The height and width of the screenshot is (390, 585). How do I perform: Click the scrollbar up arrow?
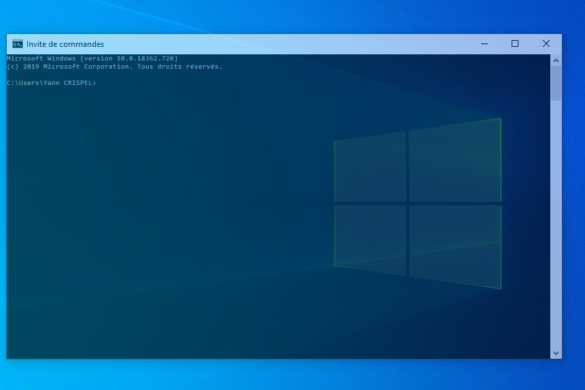click(x=556, y=60)
